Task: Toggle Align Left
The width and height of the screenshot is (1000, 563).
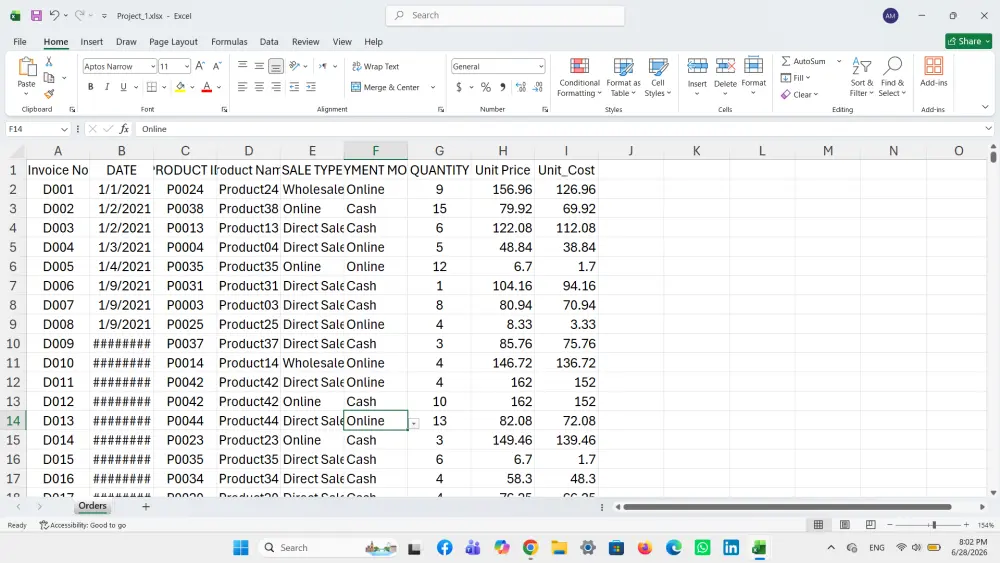Action: pos(242,87)
